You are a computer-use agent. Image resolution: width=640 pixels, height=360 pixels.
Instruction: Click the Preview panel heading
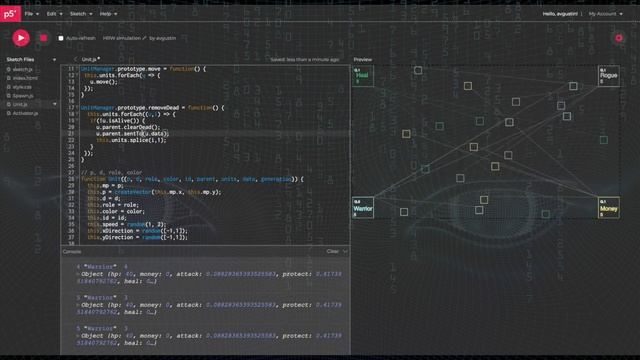[x=362, y=60]
